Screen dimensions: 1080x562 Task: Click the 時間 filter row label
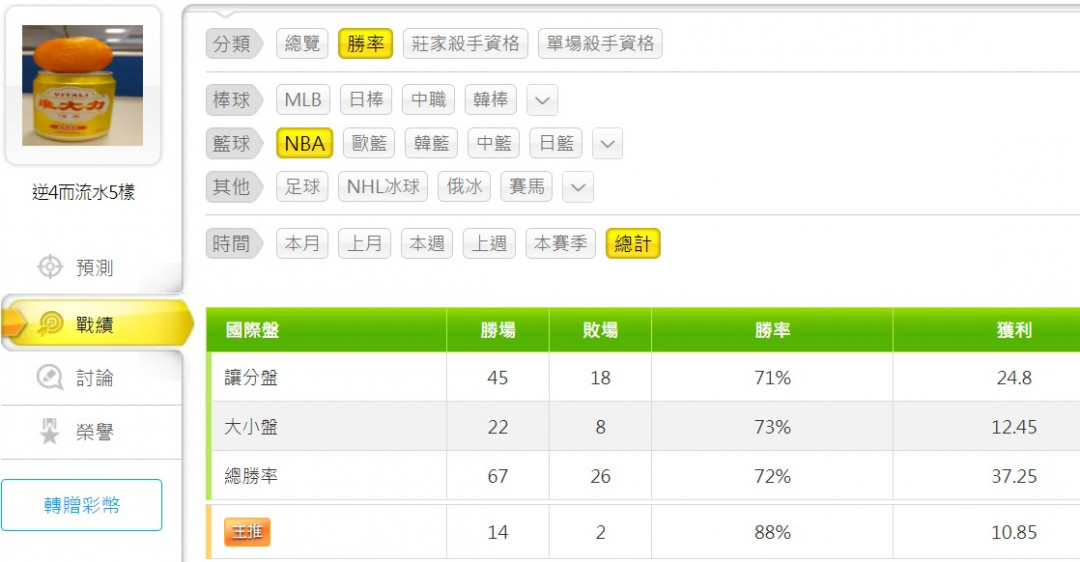233,244
